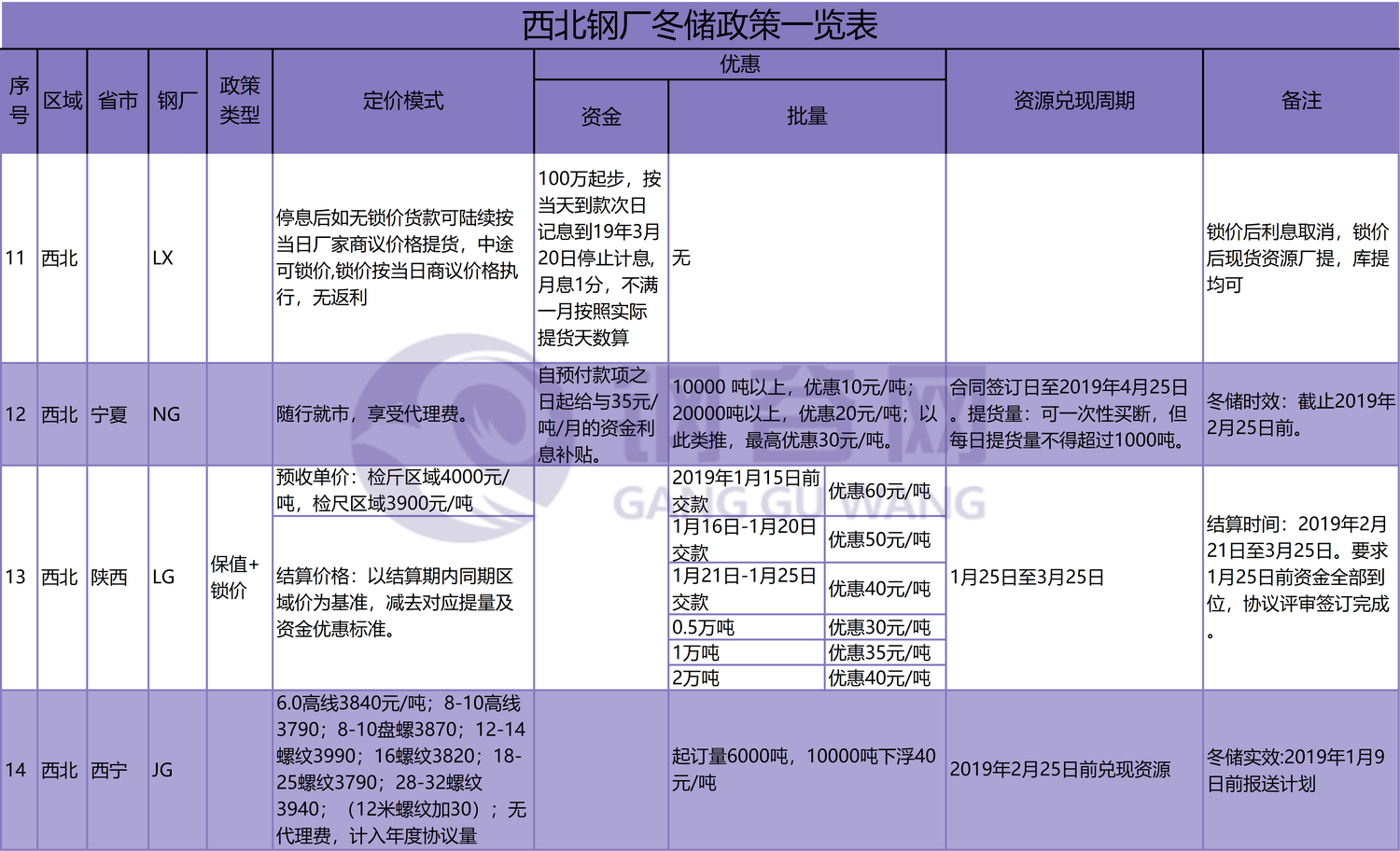Click the 西北 region cell in row 14
The width and height of the screenshot is (1400, 851).
click(x=63, y=770)
